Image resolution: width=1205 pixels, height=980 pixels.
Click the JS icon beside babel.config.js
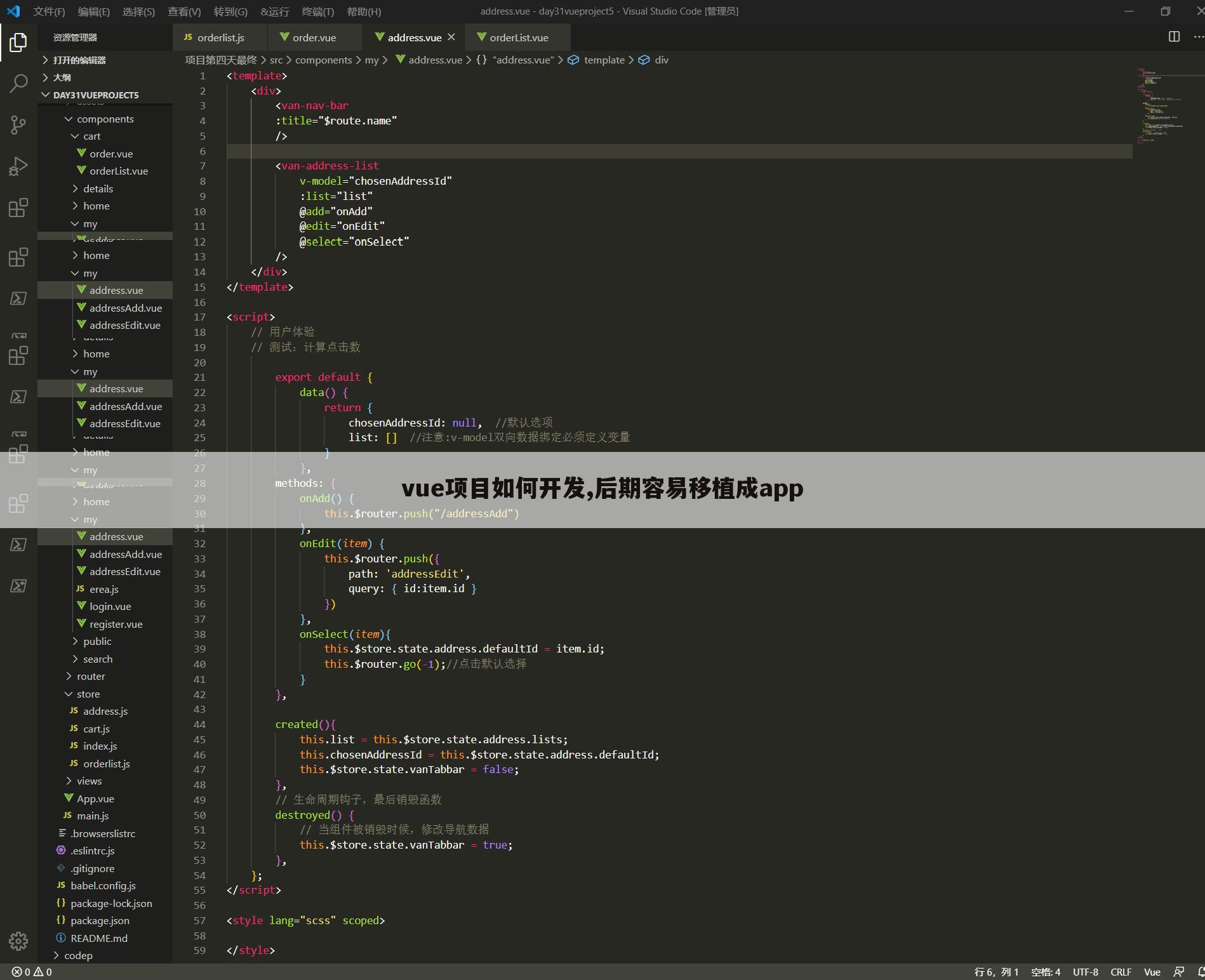[x=61, y=885]
